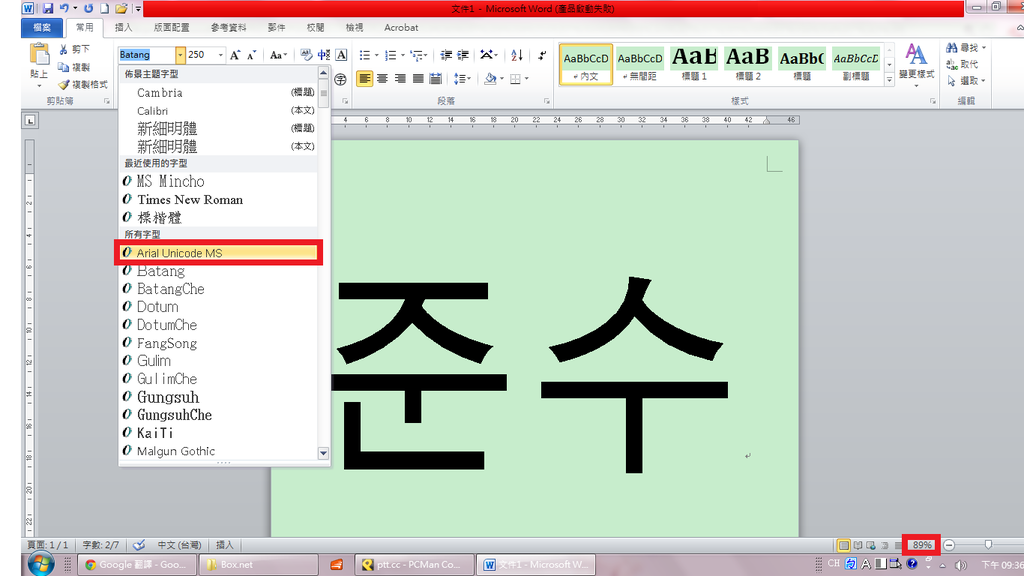
Task: Open the Box.net folder in the taskbar
Action: click(x=259, y=564)
